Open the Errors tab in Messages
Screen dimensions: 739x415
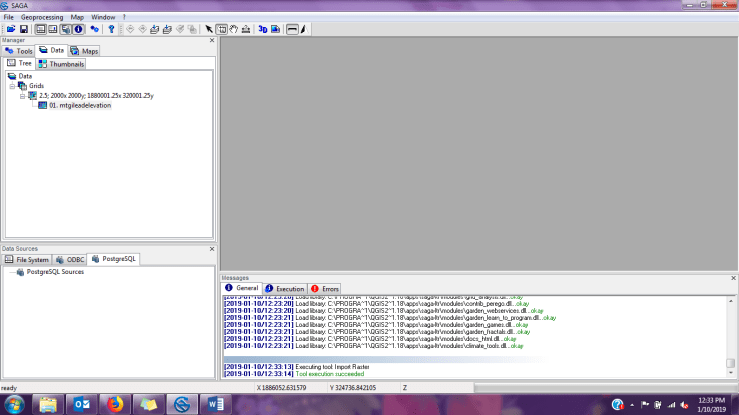coord(325,288)
